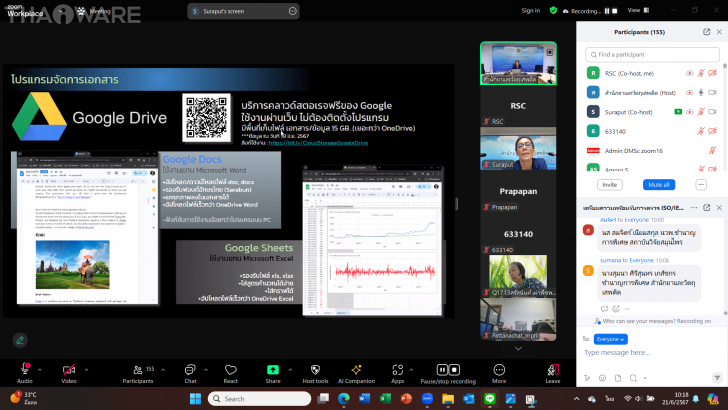The image size is (728, 410).
Task: Click the send message arrow button
Action: (x=717, y=378)
